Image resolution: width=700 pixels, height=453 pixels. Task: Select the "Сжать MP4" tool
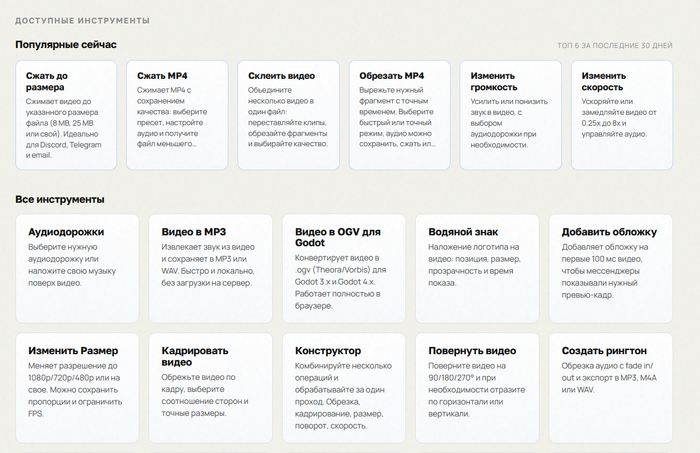[177, 115]
